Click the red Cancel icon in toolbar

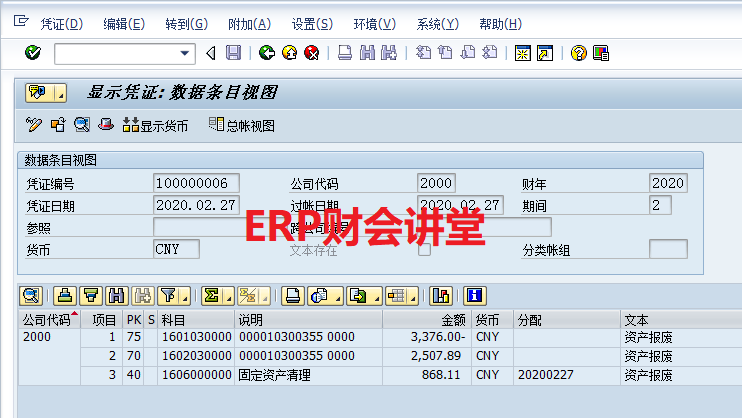coord(311,53)
